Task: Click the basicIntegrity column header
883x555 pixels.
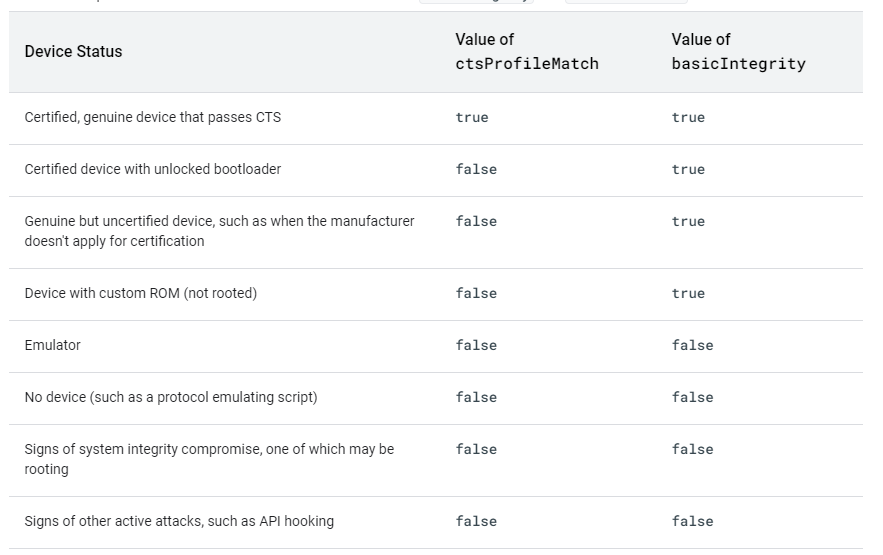Action: coord(738,52)
